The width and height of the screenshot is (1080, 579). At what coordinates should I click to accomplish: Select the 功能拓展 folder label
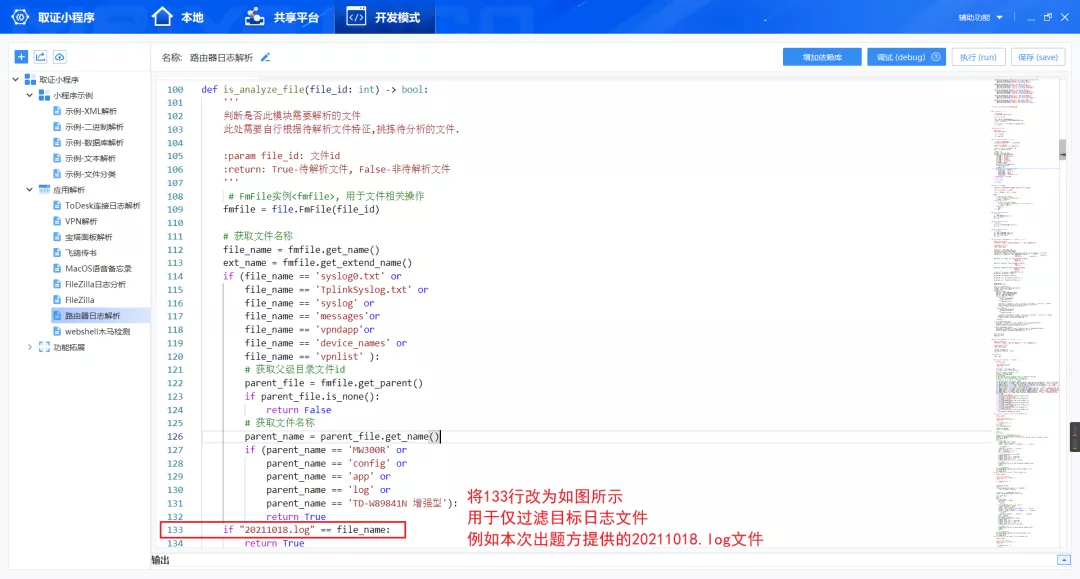(x=69, y=348)
